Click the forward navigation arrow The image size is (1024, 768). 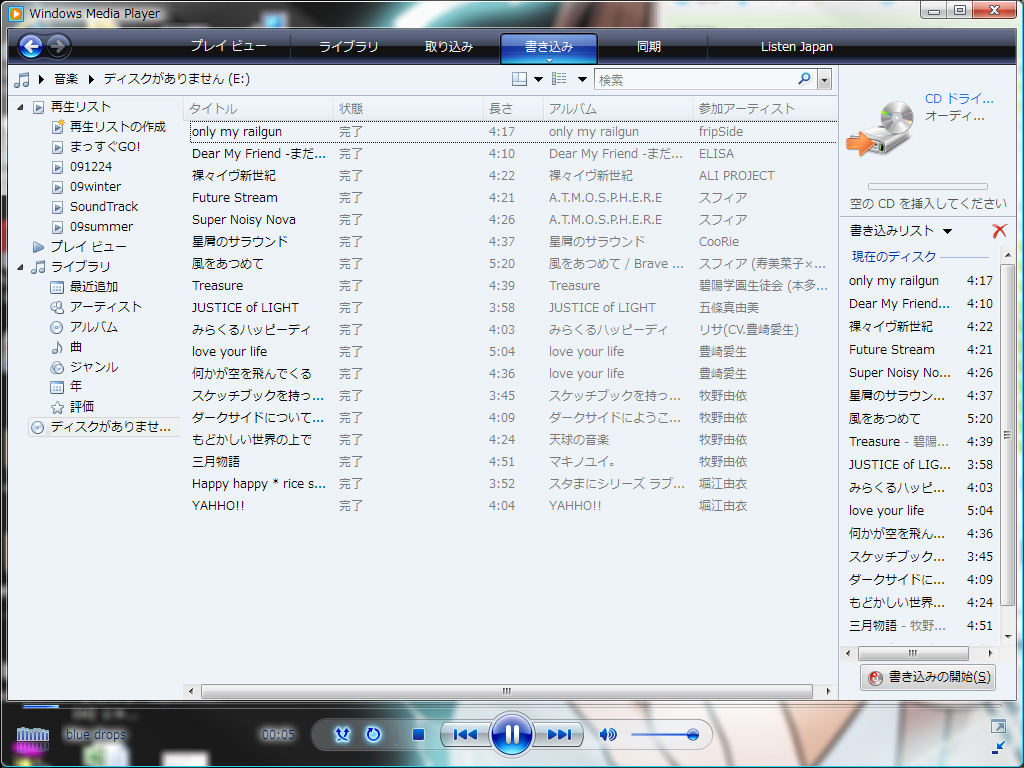pos(58,46)
